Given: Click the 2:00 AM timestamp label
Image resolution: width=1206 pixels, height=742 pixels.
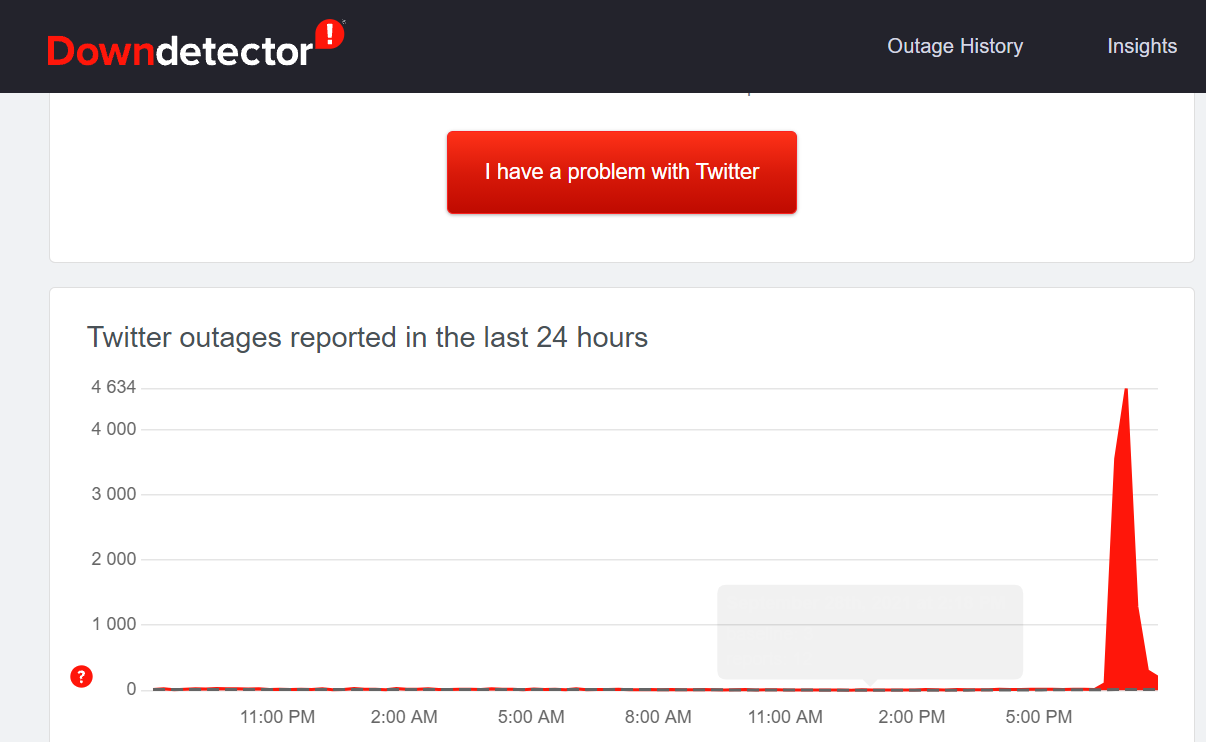Looking at the screenshot, I should [x=404, y=717].
